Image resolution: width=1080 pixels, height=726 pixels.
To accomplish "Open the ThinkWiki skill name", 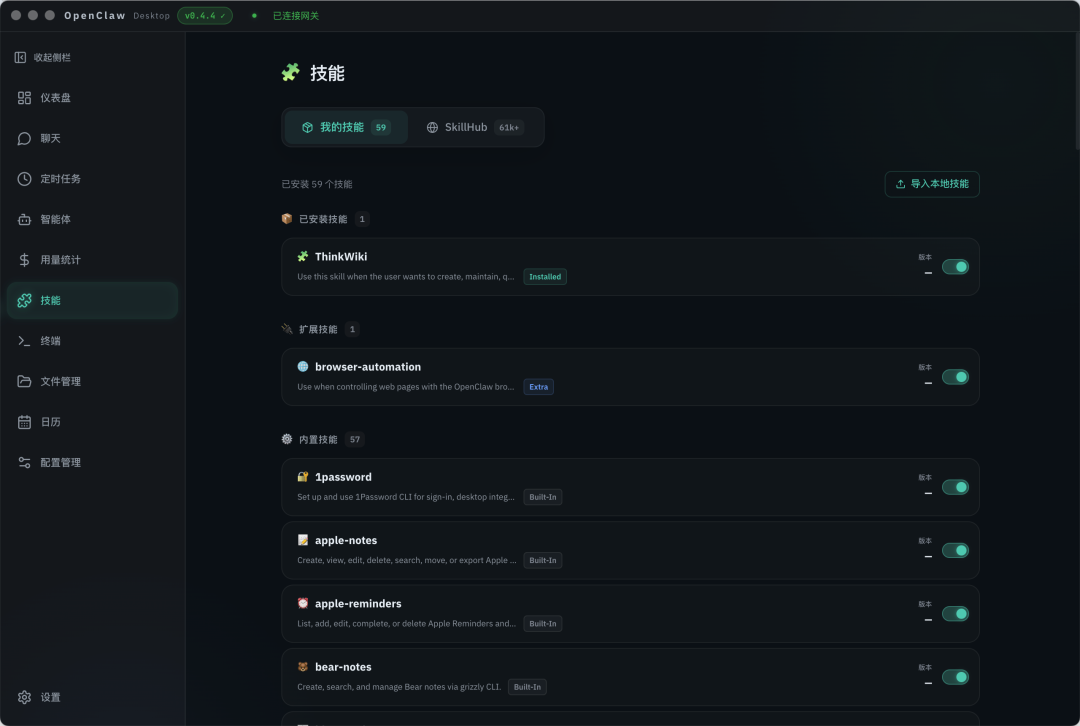I will 341,256.
